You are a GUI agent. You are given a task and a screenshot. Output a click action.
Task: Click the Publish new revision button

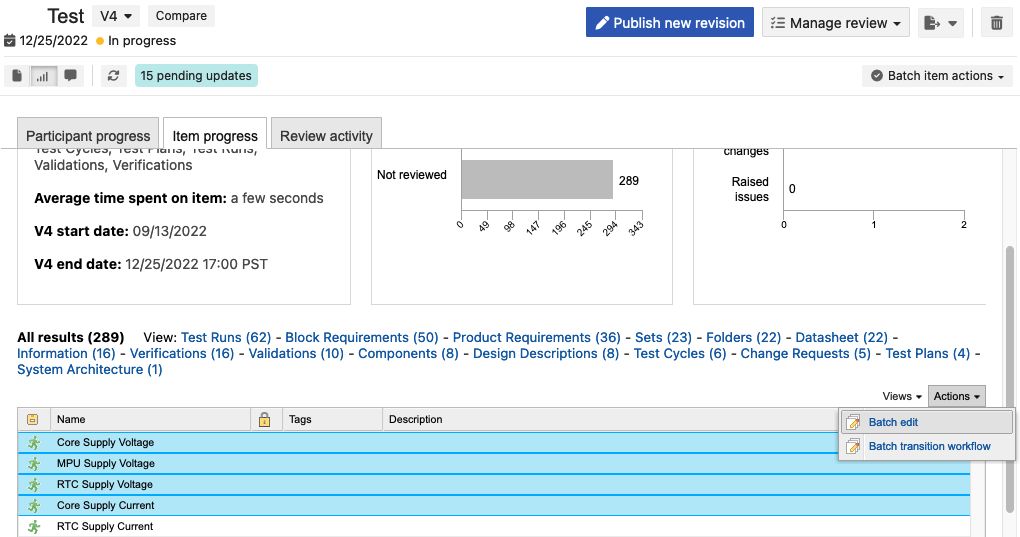669,23
